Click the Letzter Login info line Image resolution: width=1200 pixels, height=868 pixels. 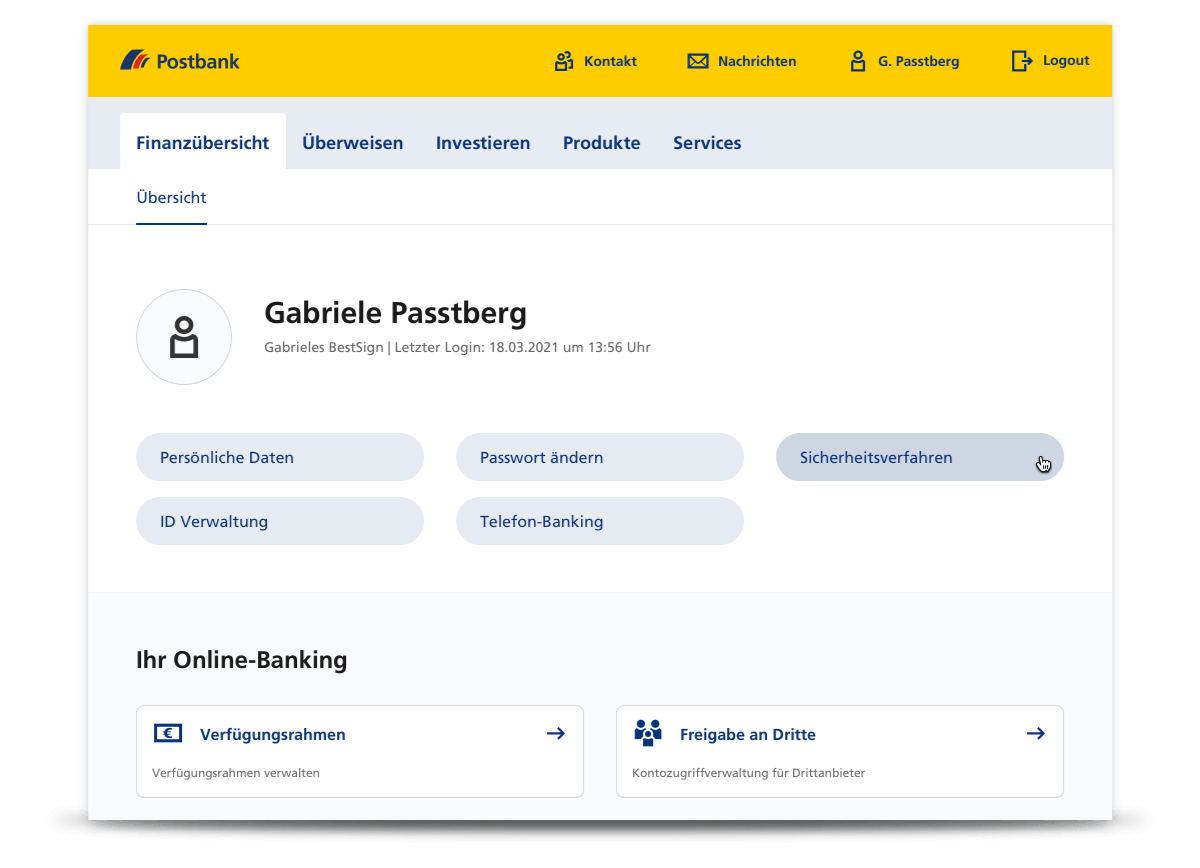point(457,348)
